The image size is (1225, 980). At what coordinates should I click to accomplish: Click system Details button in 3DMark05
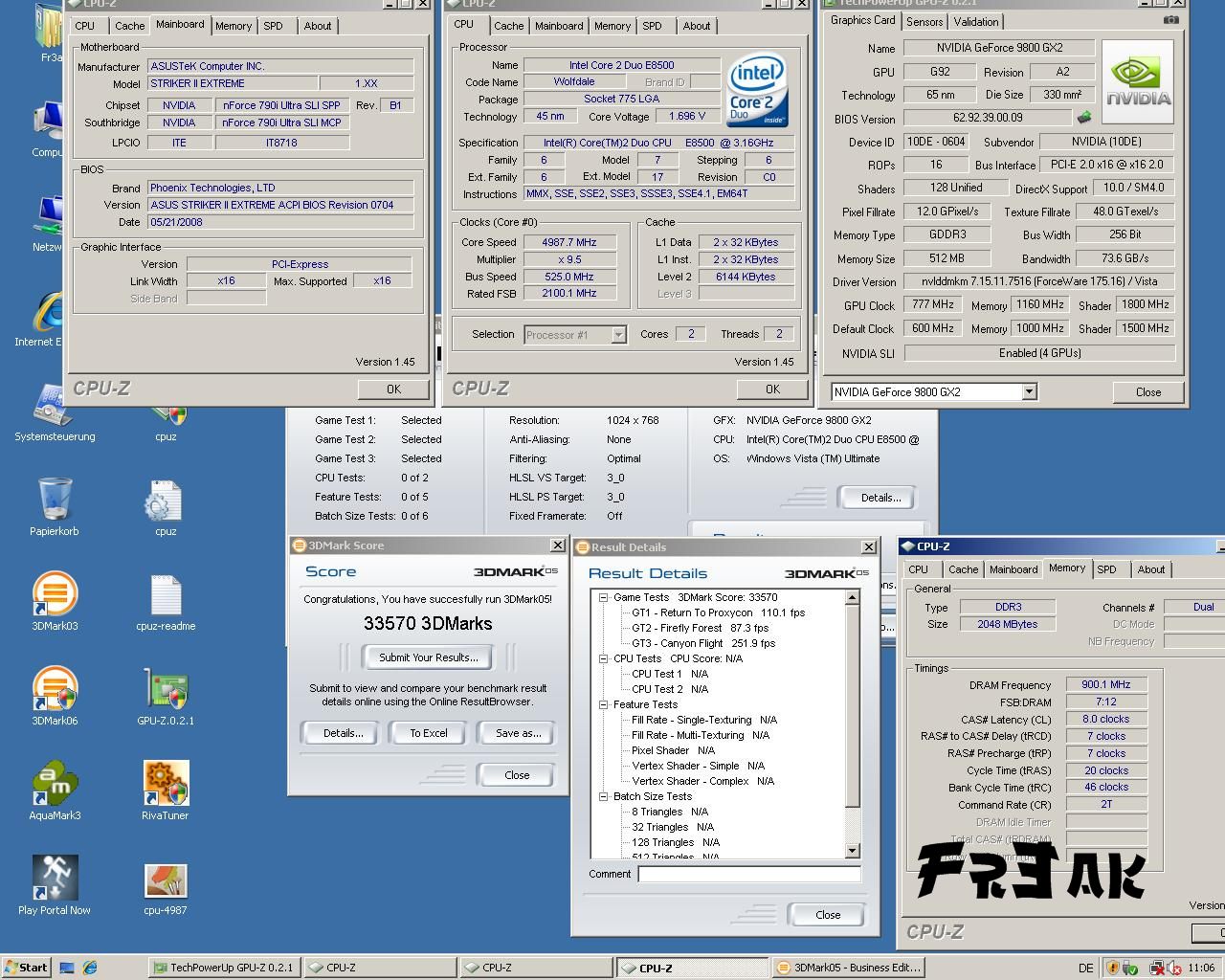pos(880,498)
